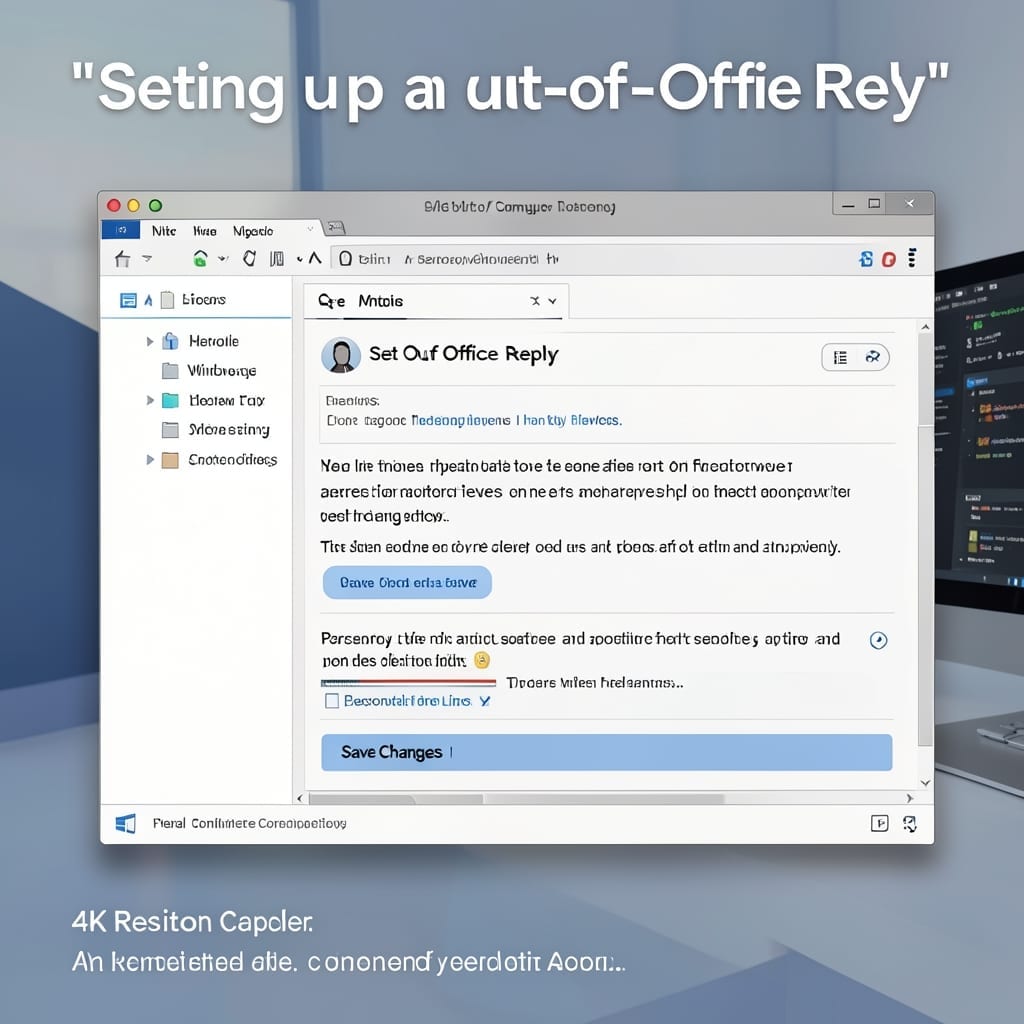1024x1024 pixels.
Task: Click inside the address bar field
Action: tap(589, 259)
